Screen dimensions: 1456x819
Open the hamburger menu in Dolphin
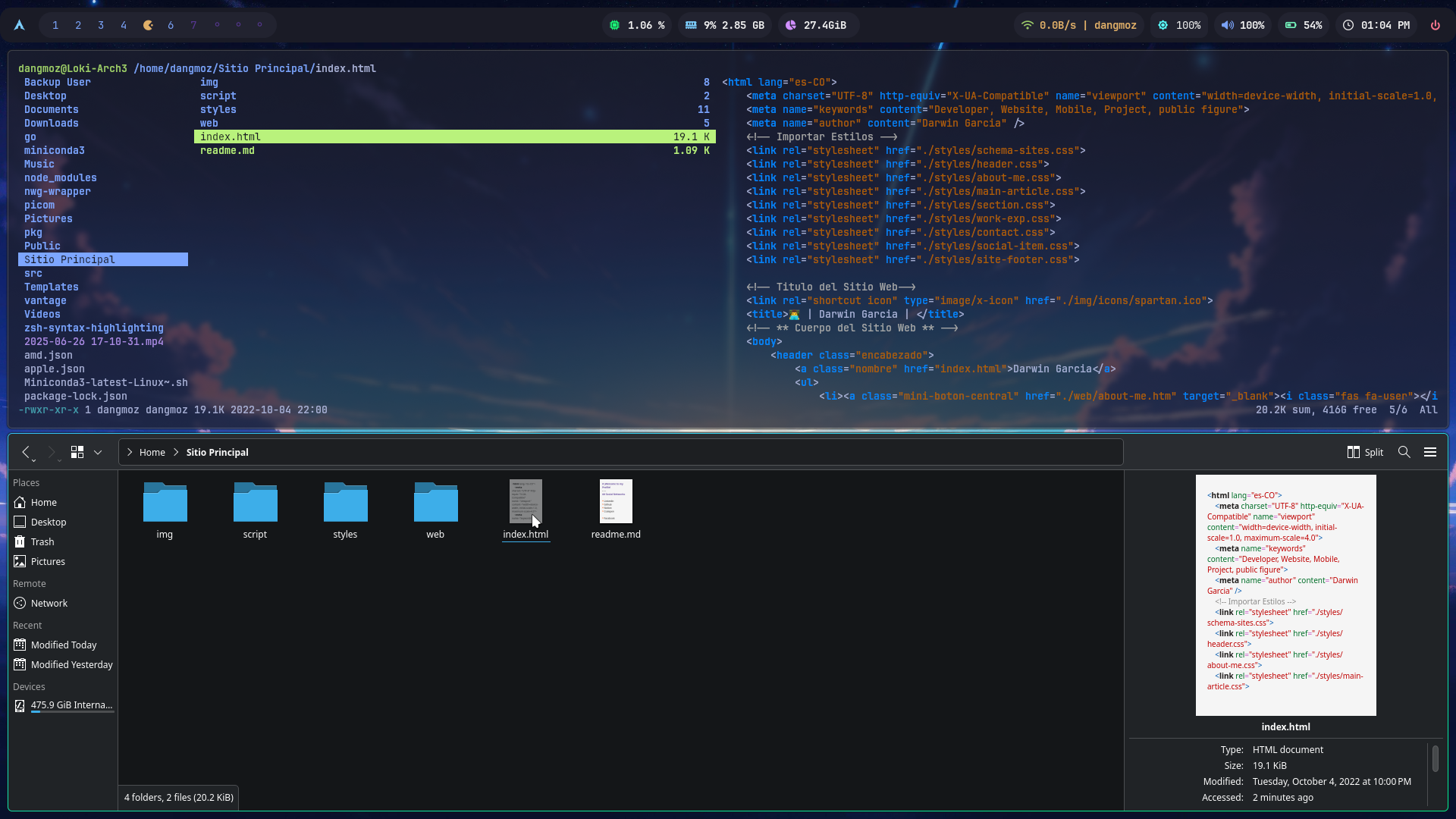[1430, 452]
